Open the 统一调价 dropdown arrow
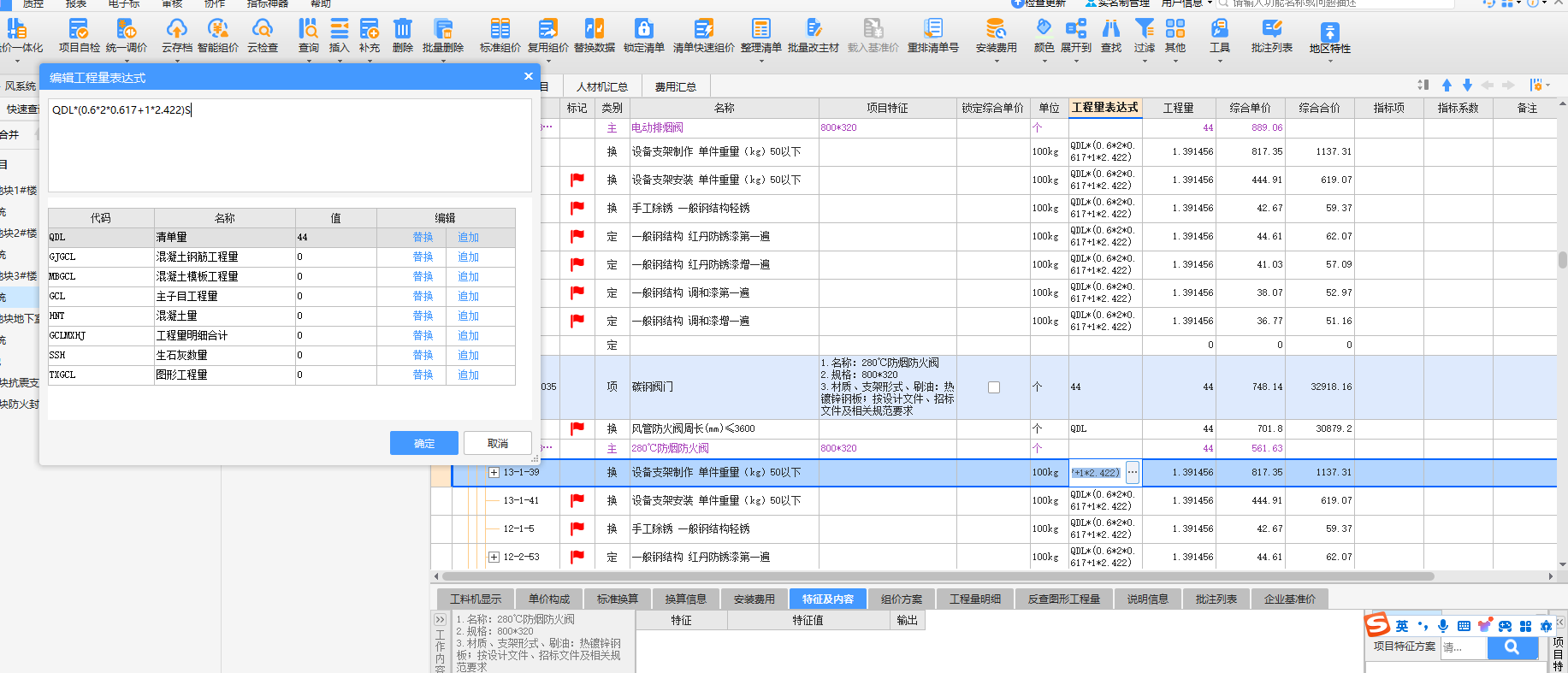The width and height of the screenshot is (1568, 673). (127, 61)
